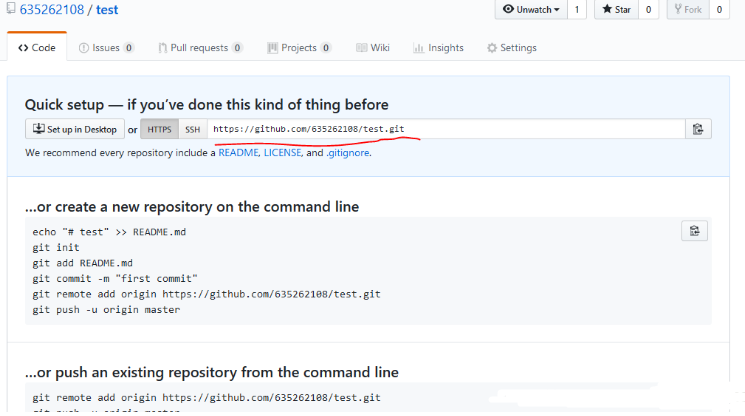Switch to the Issues tab
The width and height of the screenshot is (745, 416).
(x=106, y=48)
